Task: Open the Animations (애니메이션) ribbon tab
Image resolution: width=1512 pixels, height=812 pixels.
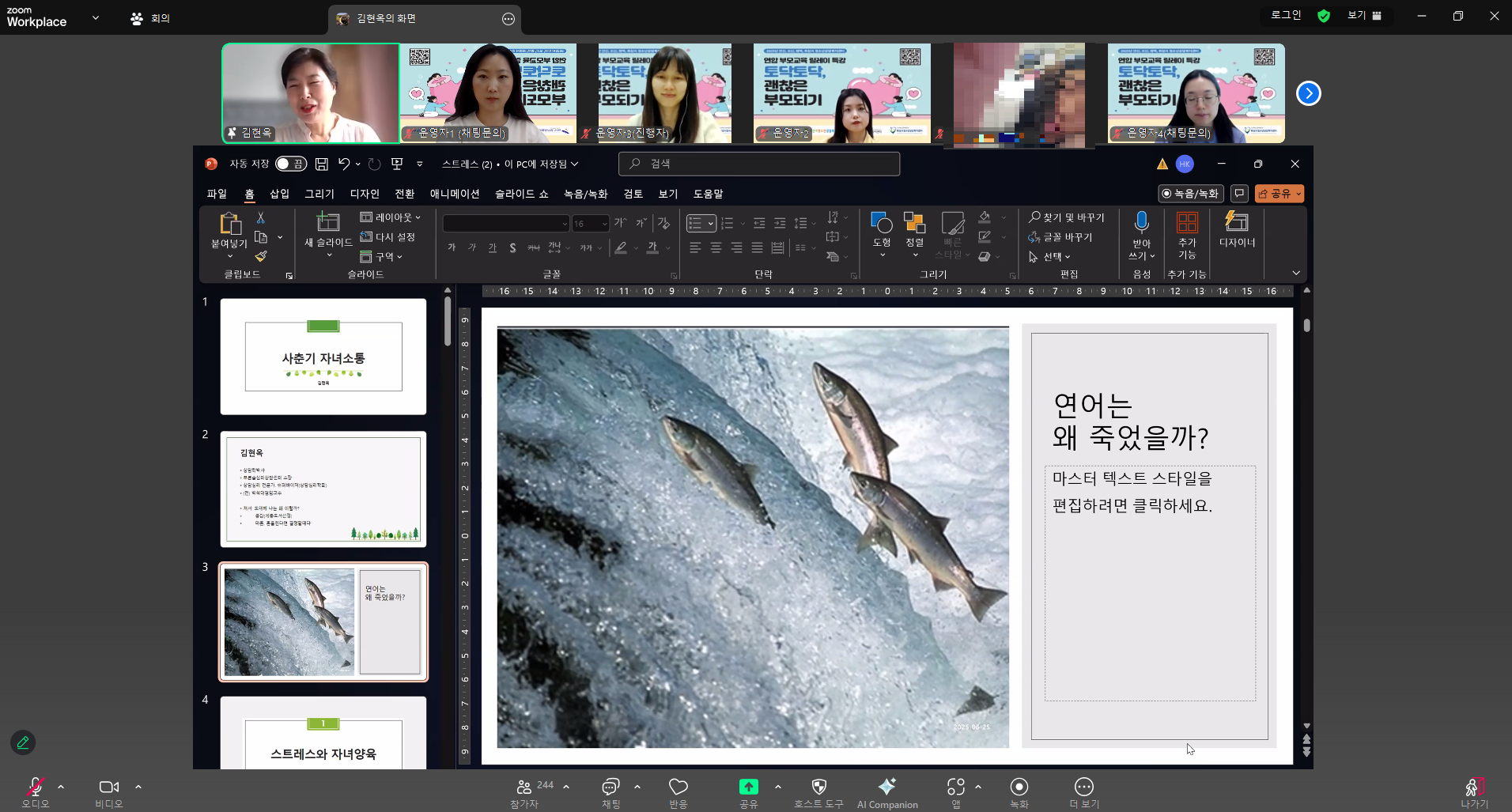Action: point(454,194)
